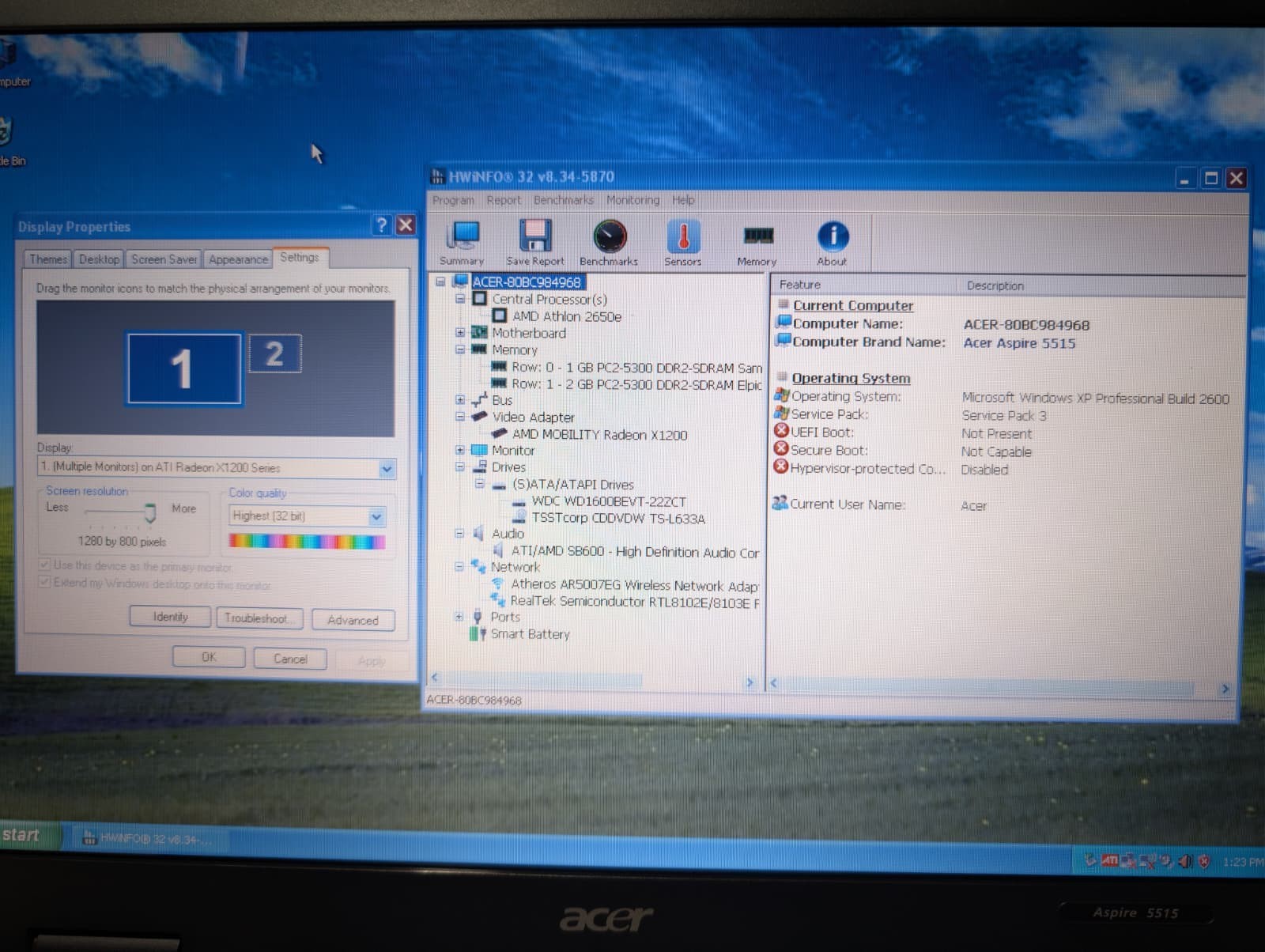The image size is (1265, 952).
Task: Select monitor 2 icon in Display Properties
Action: [x=274, y=353]
